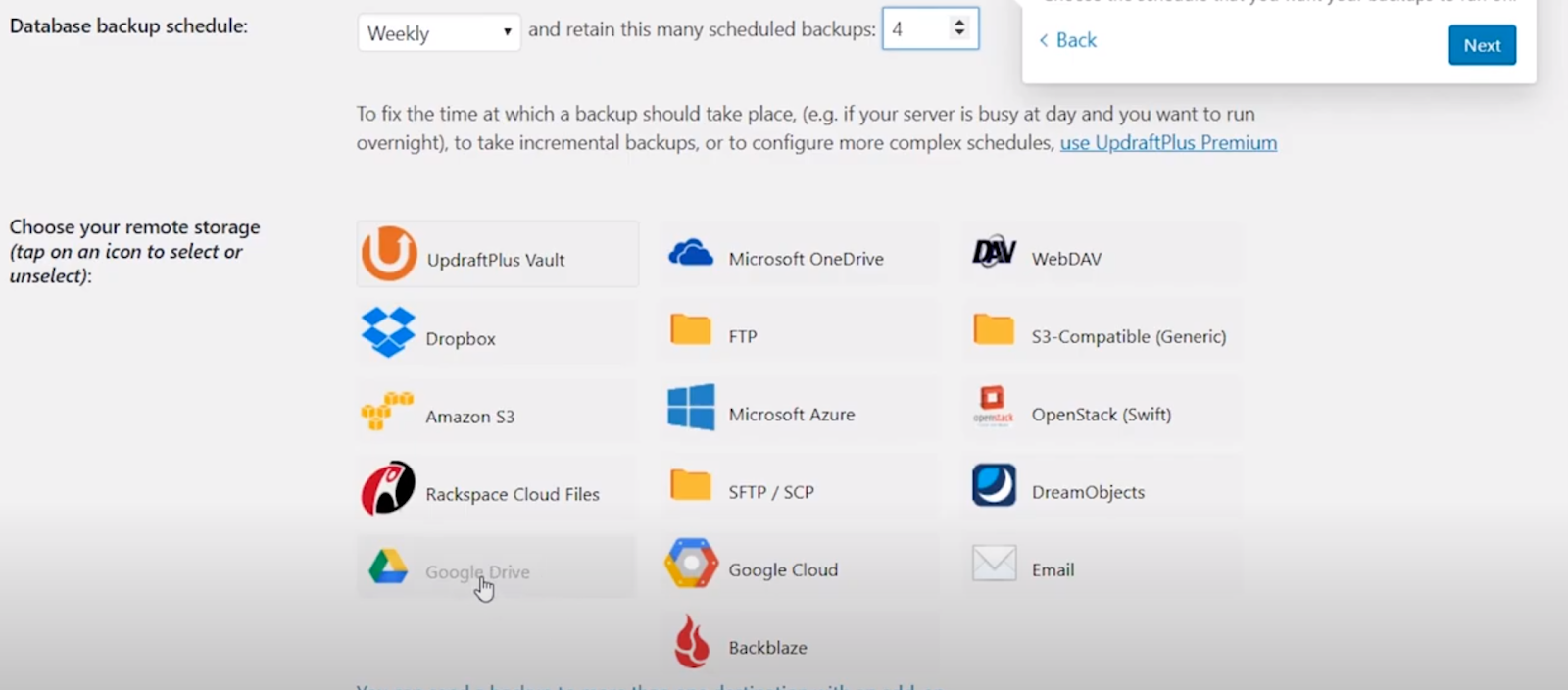Click the Microsoft OneDrive label

coord(807,259)
